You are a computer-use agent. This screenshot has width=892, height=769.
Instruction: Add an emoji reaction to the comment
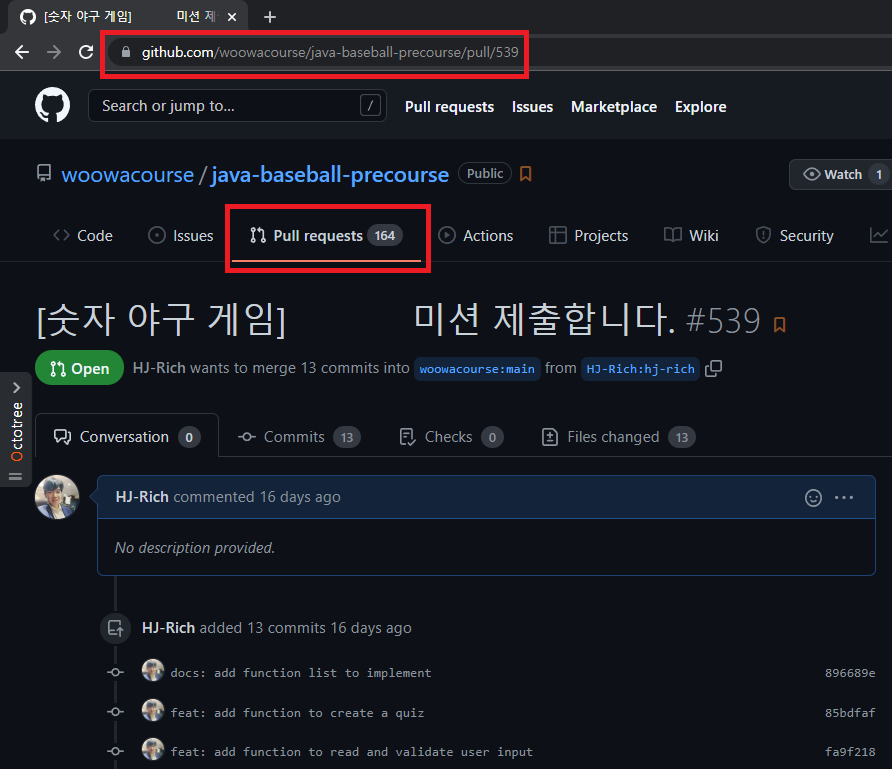coord(813,498)
